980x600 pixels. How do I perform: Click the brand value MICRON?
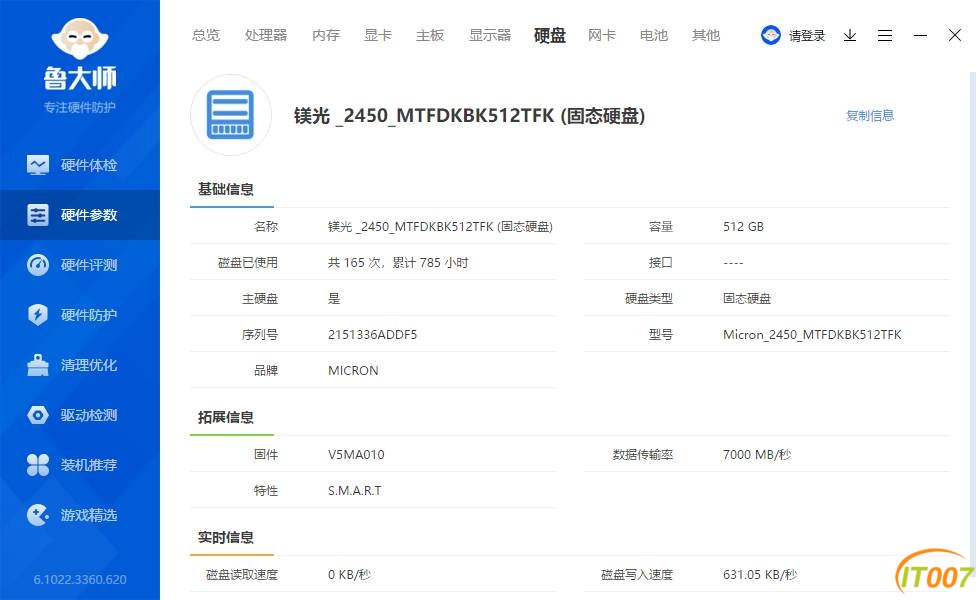[x=353, y=371]
